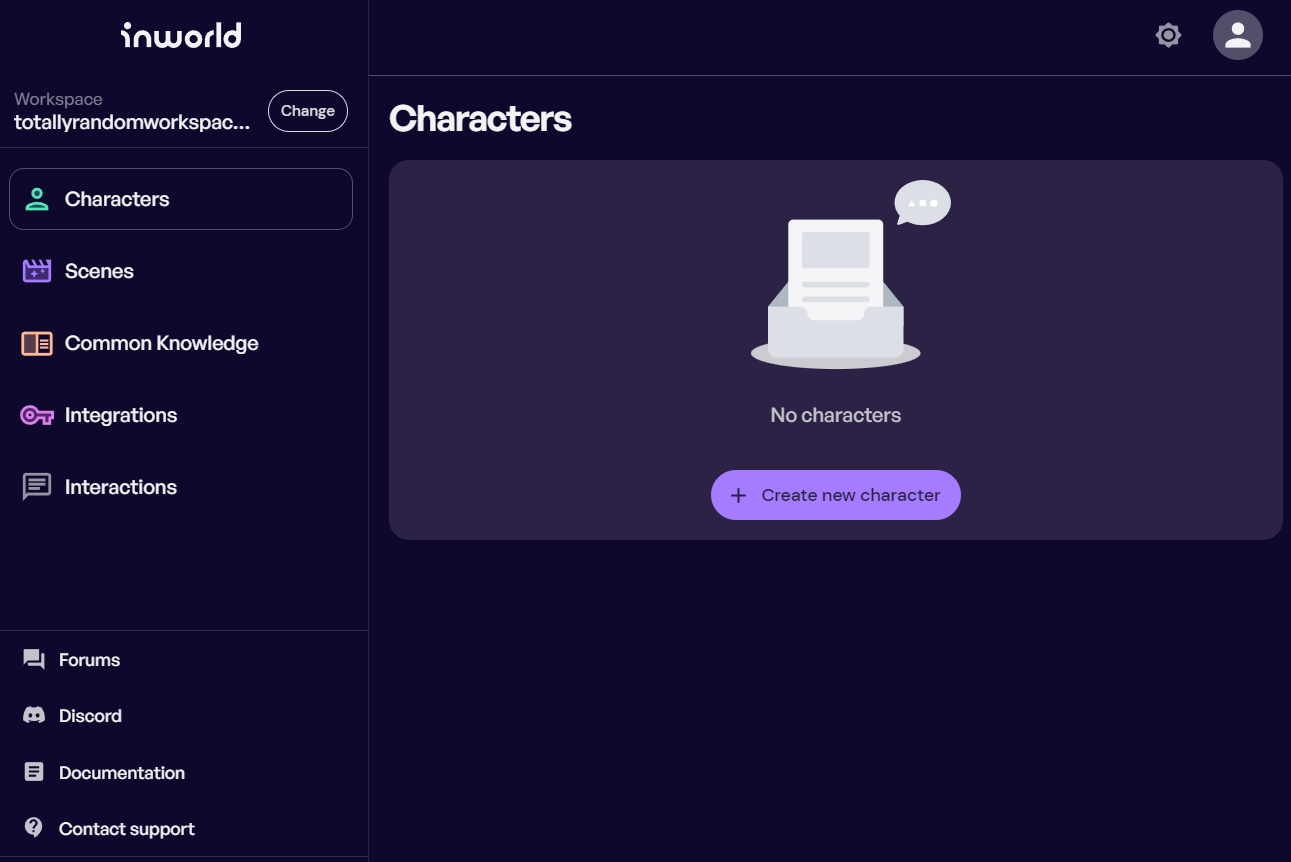
Task: Open the Forums link
Action: coord(89,660)
